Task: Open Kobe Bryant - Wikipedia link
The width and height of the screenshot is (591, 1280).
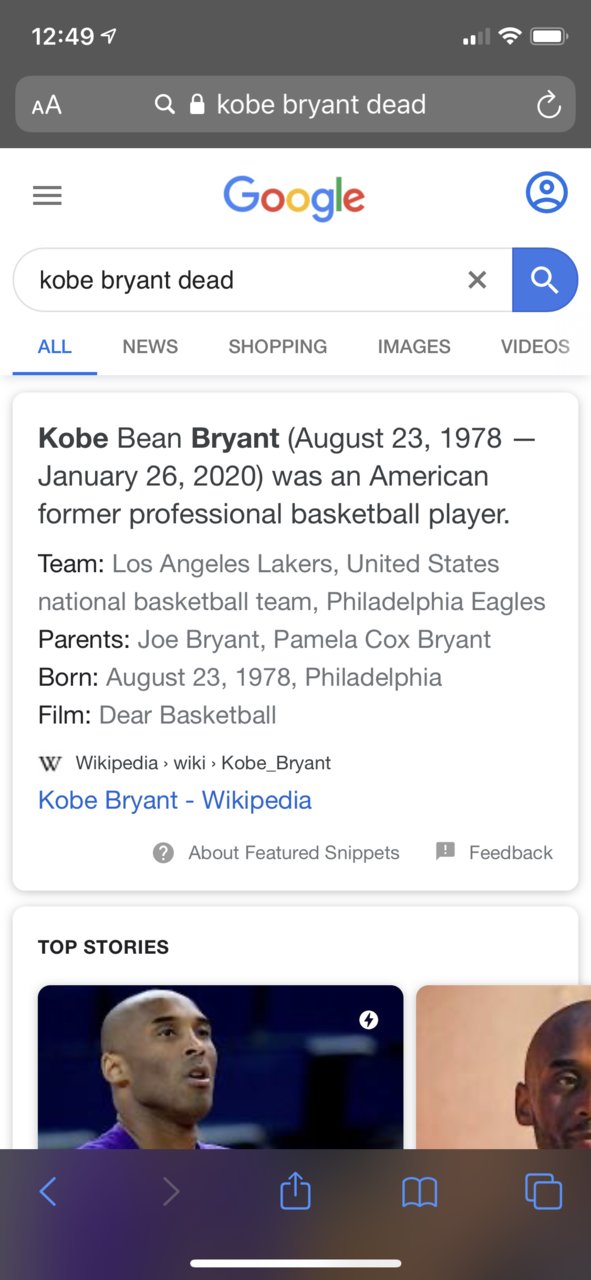Action: tap(175, 800)
